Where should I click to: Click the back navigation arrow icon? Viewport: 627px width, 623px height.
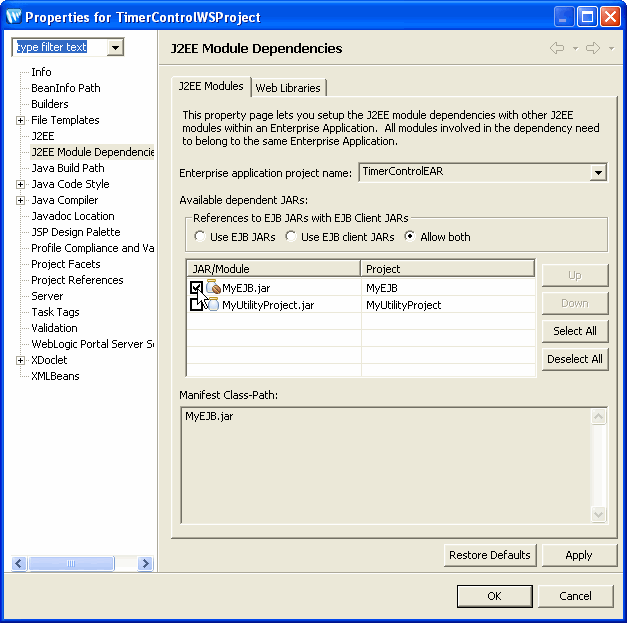click(x=557, y=48)
